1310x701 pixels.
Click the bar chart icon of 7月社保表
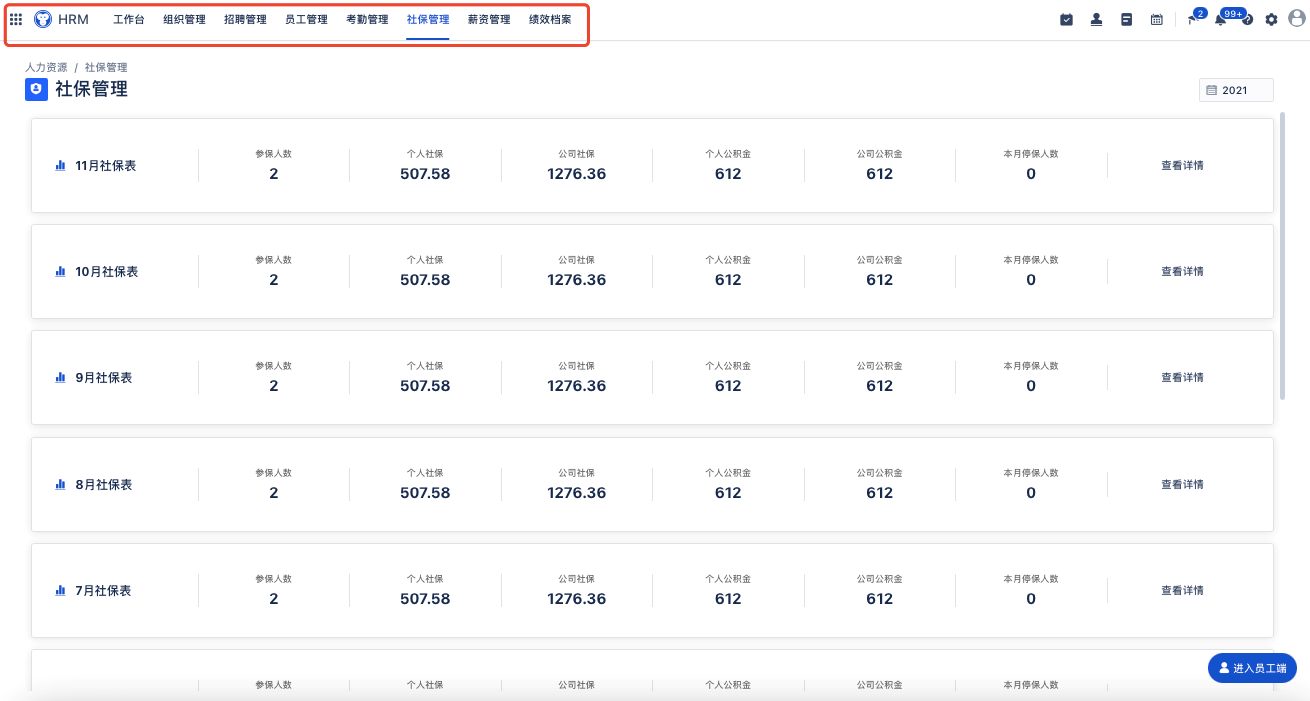coord(60,590)
